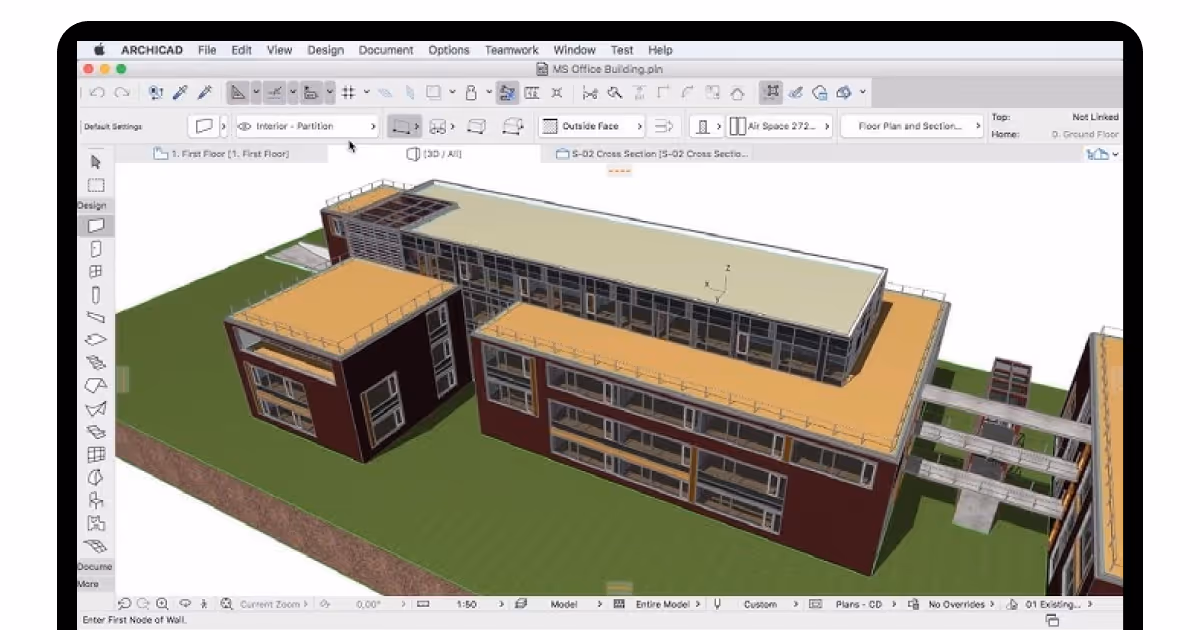Switch to the 1. First Floor tab
1200x630 pixels.
pos(221,154)
